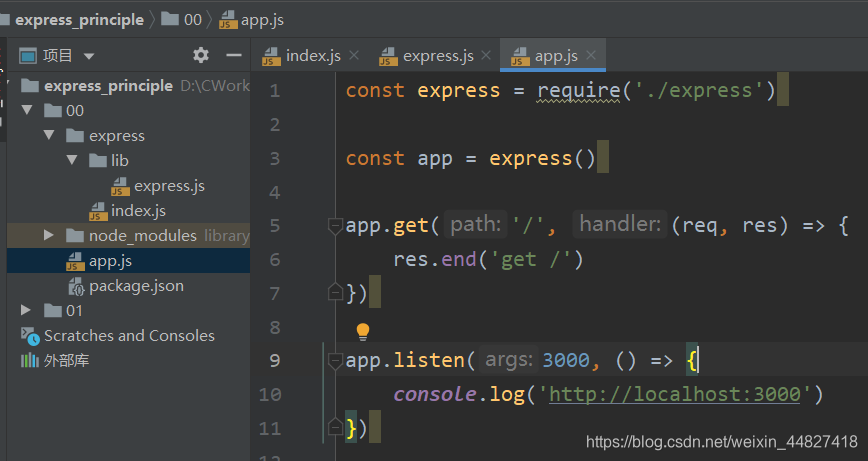The width and height of the screenshot is (868, 461).
Task: Click the Scratches and Consoles icon
Action: pos(30,336)
